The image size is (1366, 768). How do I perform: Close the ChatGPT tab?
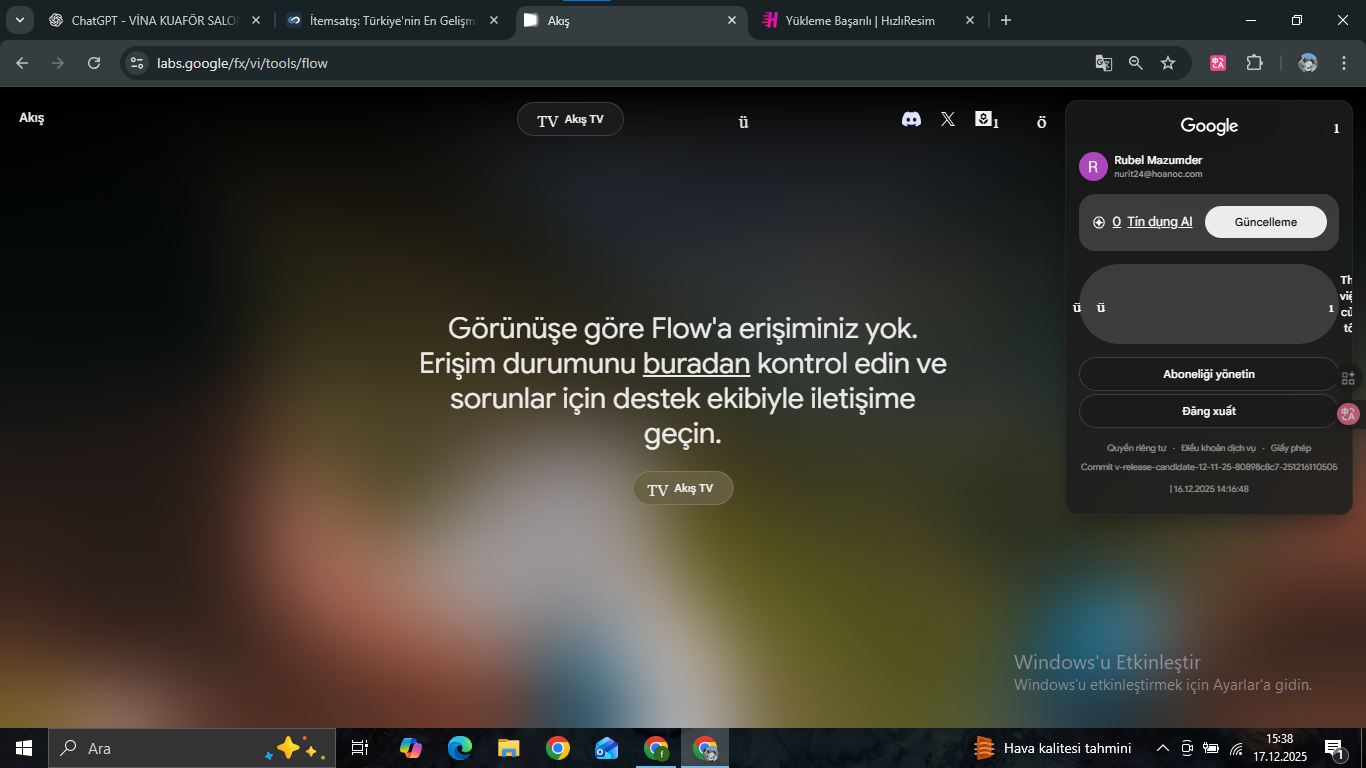coord(255,20)
